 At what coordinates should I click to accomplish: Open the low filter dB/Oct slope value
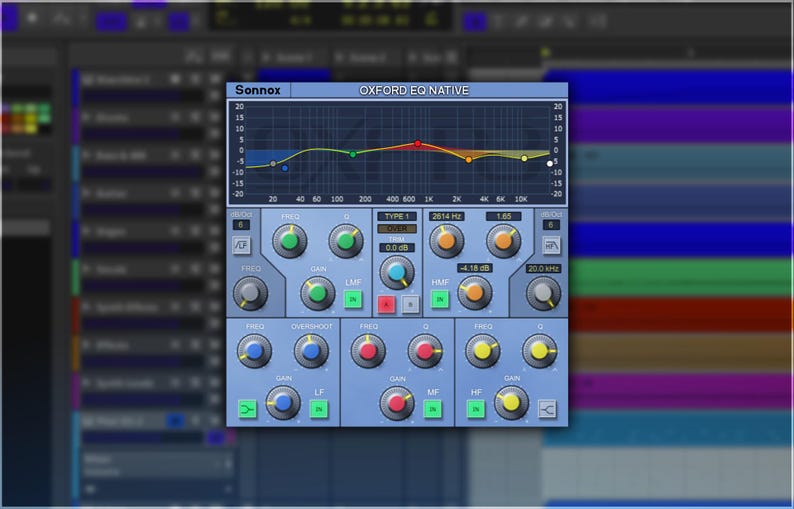point(241,225)
